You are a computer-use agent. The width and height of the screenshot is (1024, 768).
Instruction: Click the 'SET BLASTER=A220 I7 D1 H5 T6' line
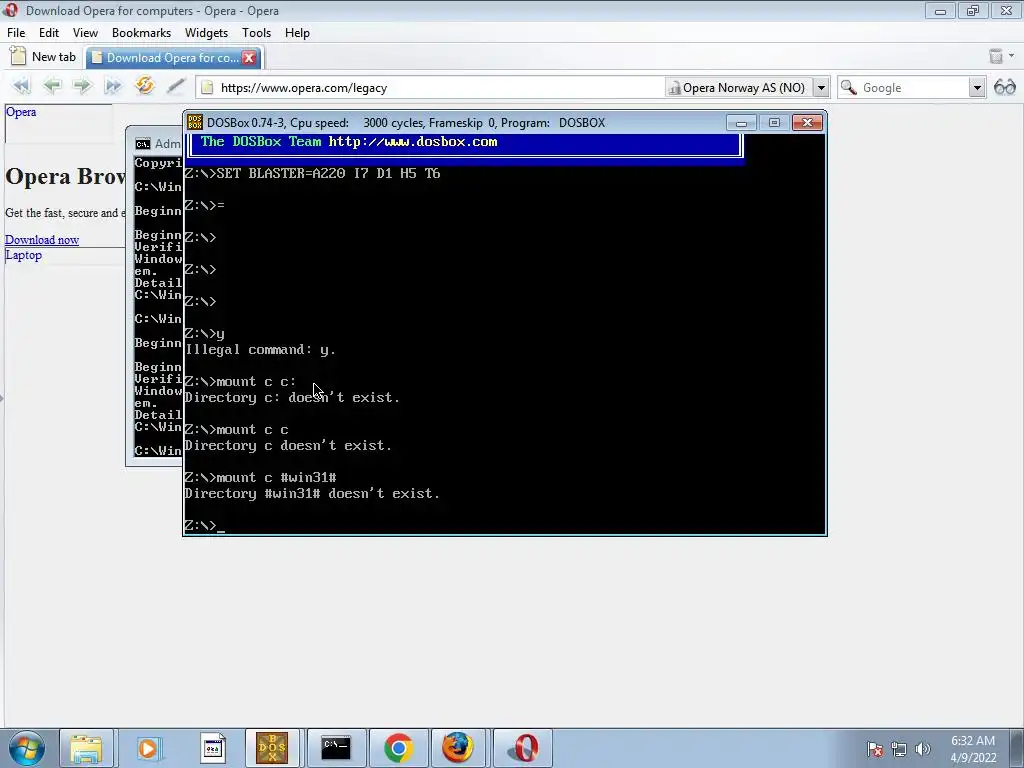point(312,173)
